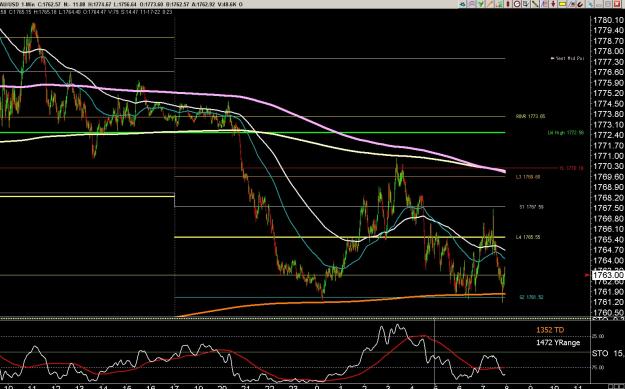Click the 1778.00 price scale value
625x389 pixels.
[608, 51]
